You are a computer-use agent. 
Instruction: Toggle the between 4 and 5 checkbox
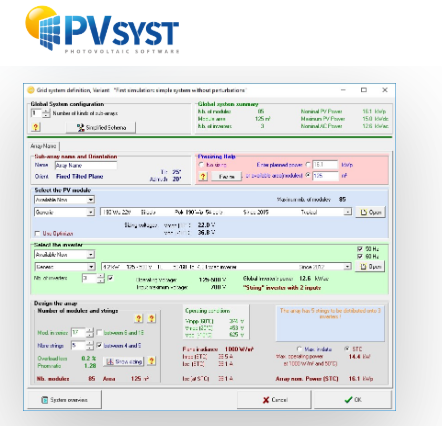[99, 345]
